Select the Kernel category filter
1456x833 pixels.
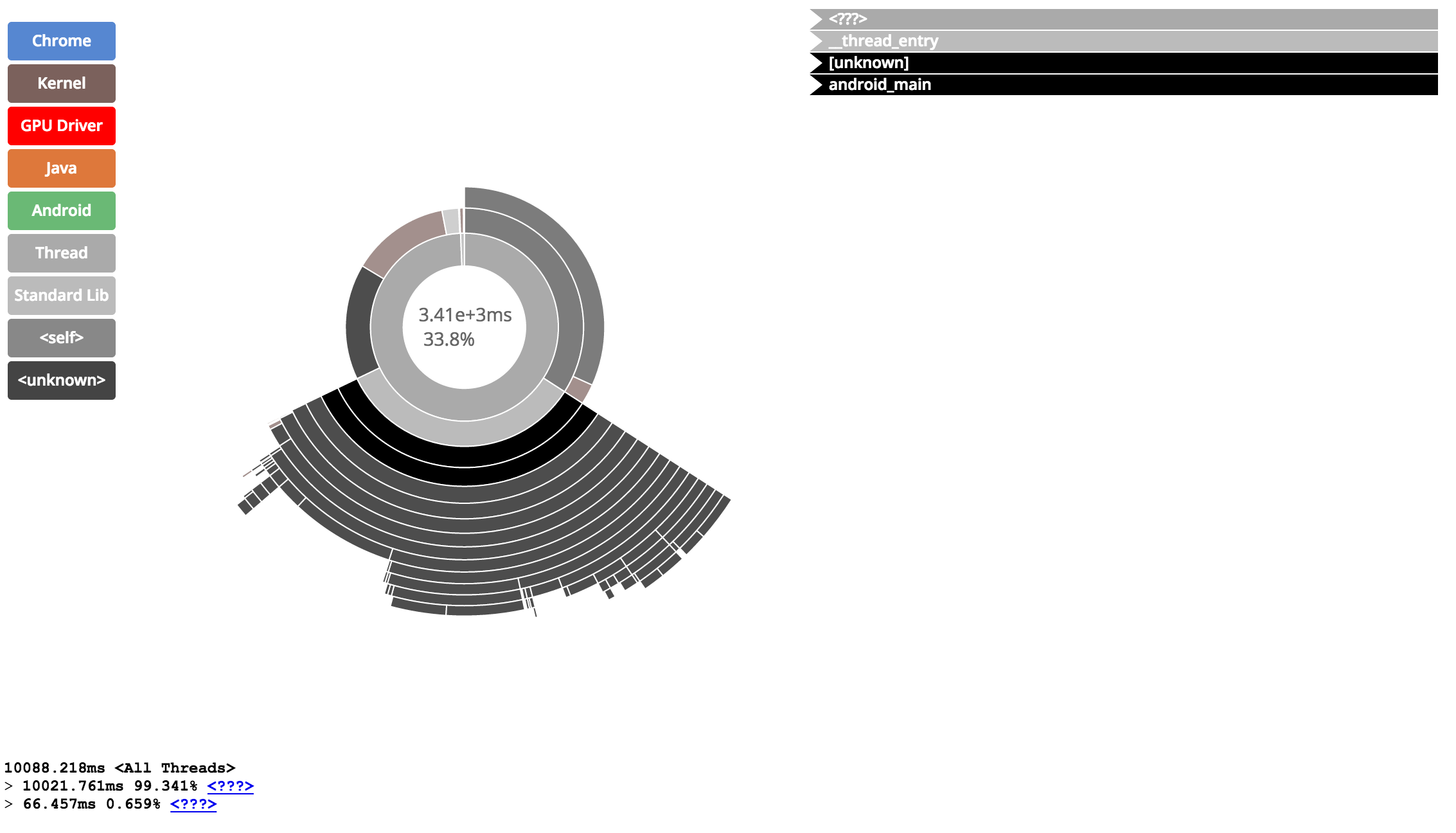(x=61, y=83)
